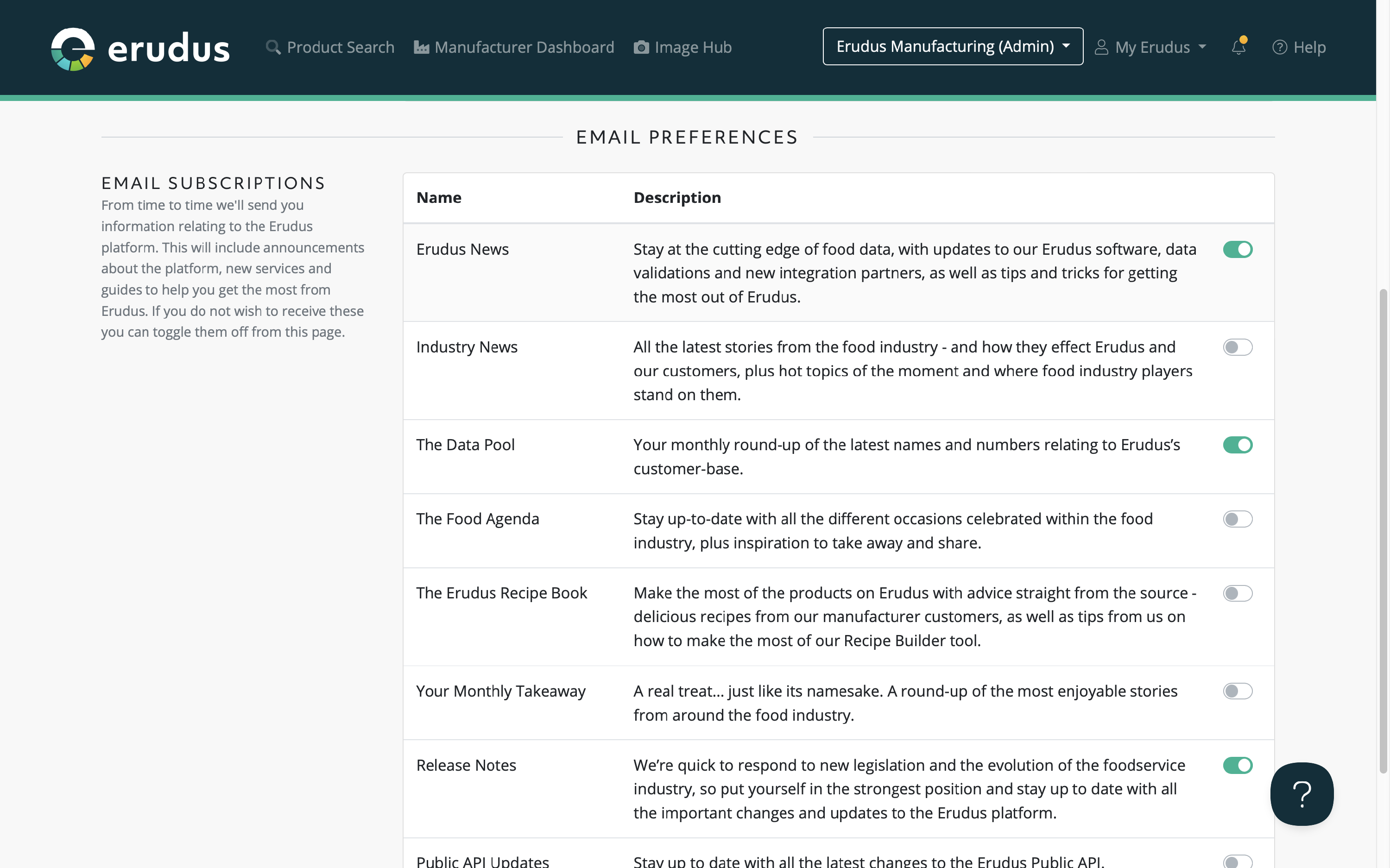Viewport: 1390px width, 868px height.
Task: Go to Manufacturer Dashboard page
Action: [x=524, y=47]
